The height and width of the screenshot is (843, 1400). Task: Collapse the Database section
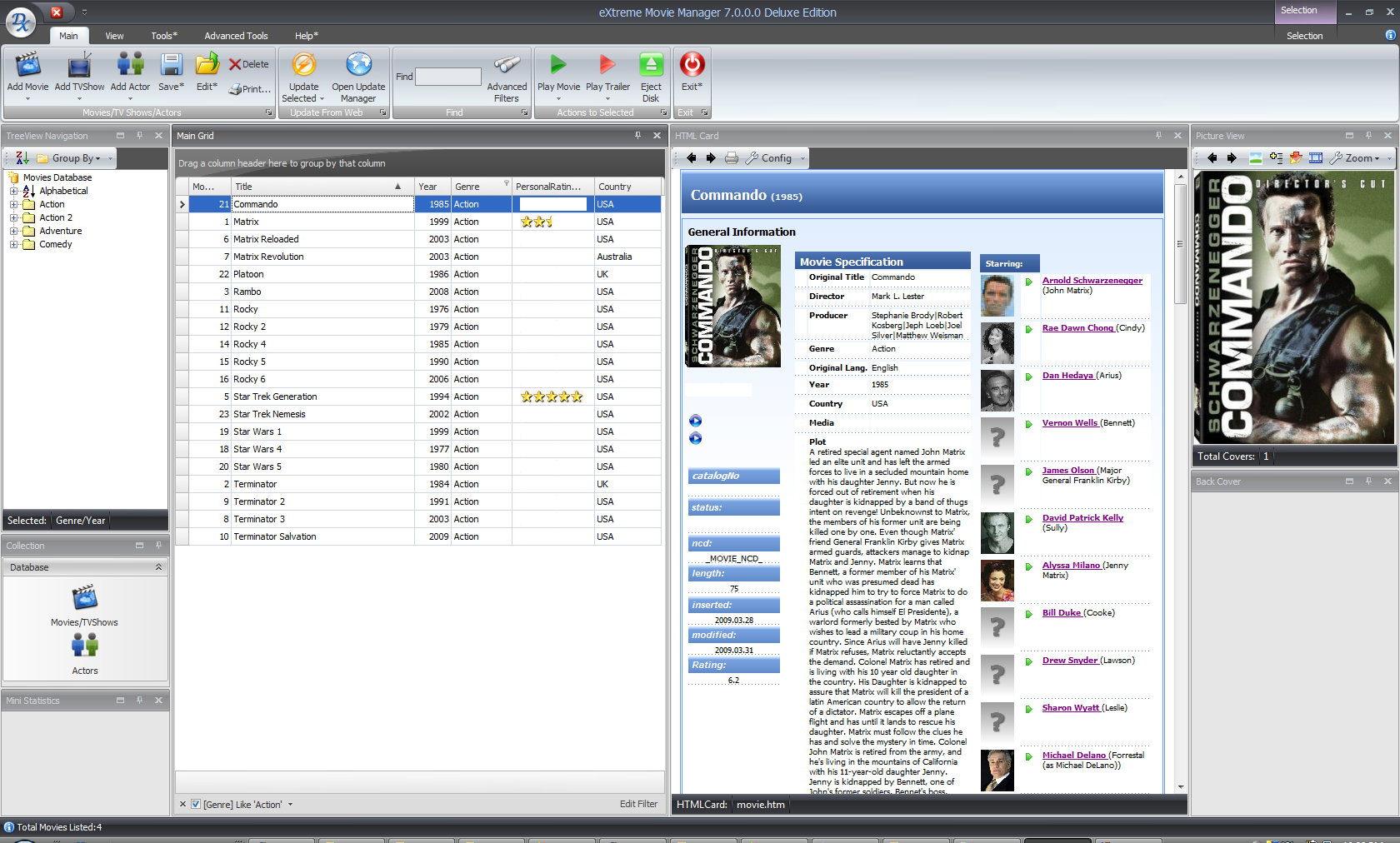pyautogui.click(x=158, y=567)
